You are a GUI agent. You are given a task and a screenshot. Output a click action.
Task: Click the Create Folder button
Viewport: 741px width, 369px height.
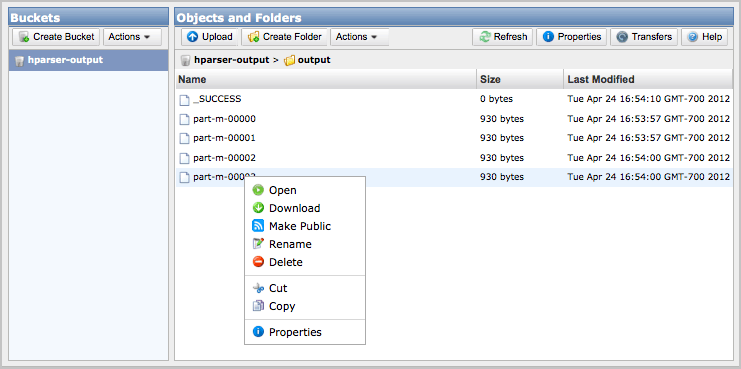point(285,37)
